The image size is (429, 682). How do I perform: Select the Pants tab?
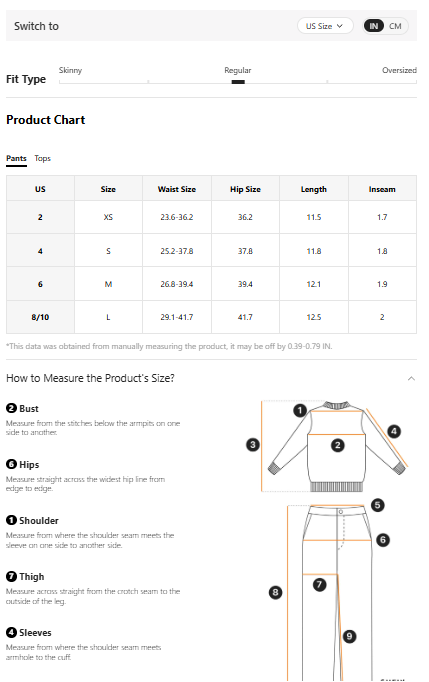pos(17,158)
